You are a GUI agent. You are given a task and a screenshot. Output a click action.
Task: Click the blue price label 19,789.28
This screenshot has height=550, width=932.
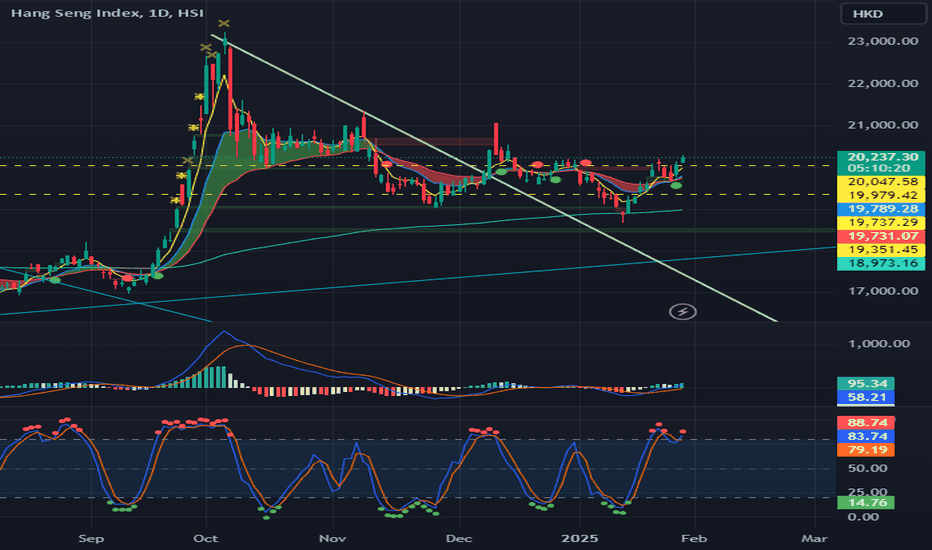883,209
